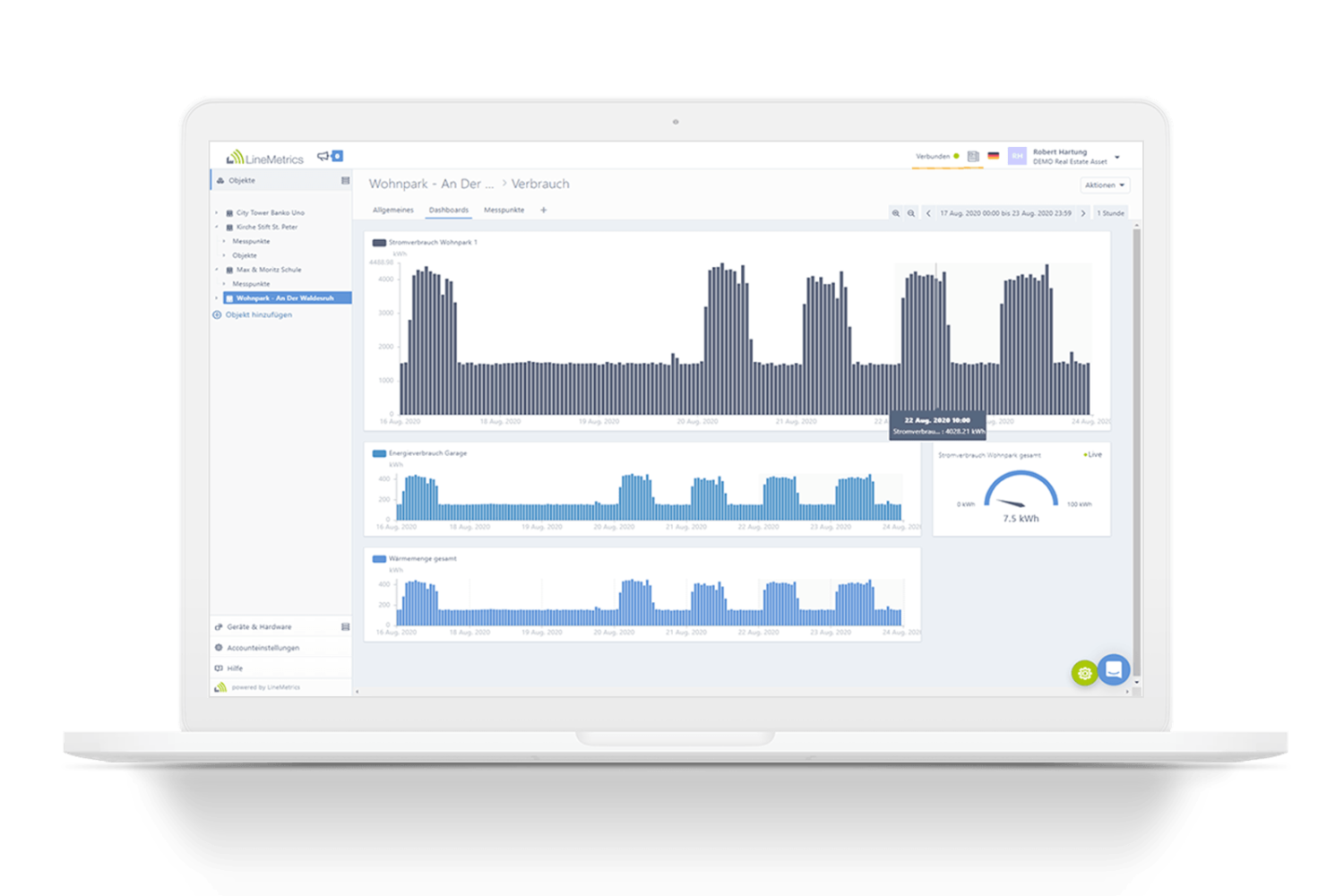Expand the City Tower Banko Uno node
This screenshot has height=896, width=1344.
tap(217, 213)
